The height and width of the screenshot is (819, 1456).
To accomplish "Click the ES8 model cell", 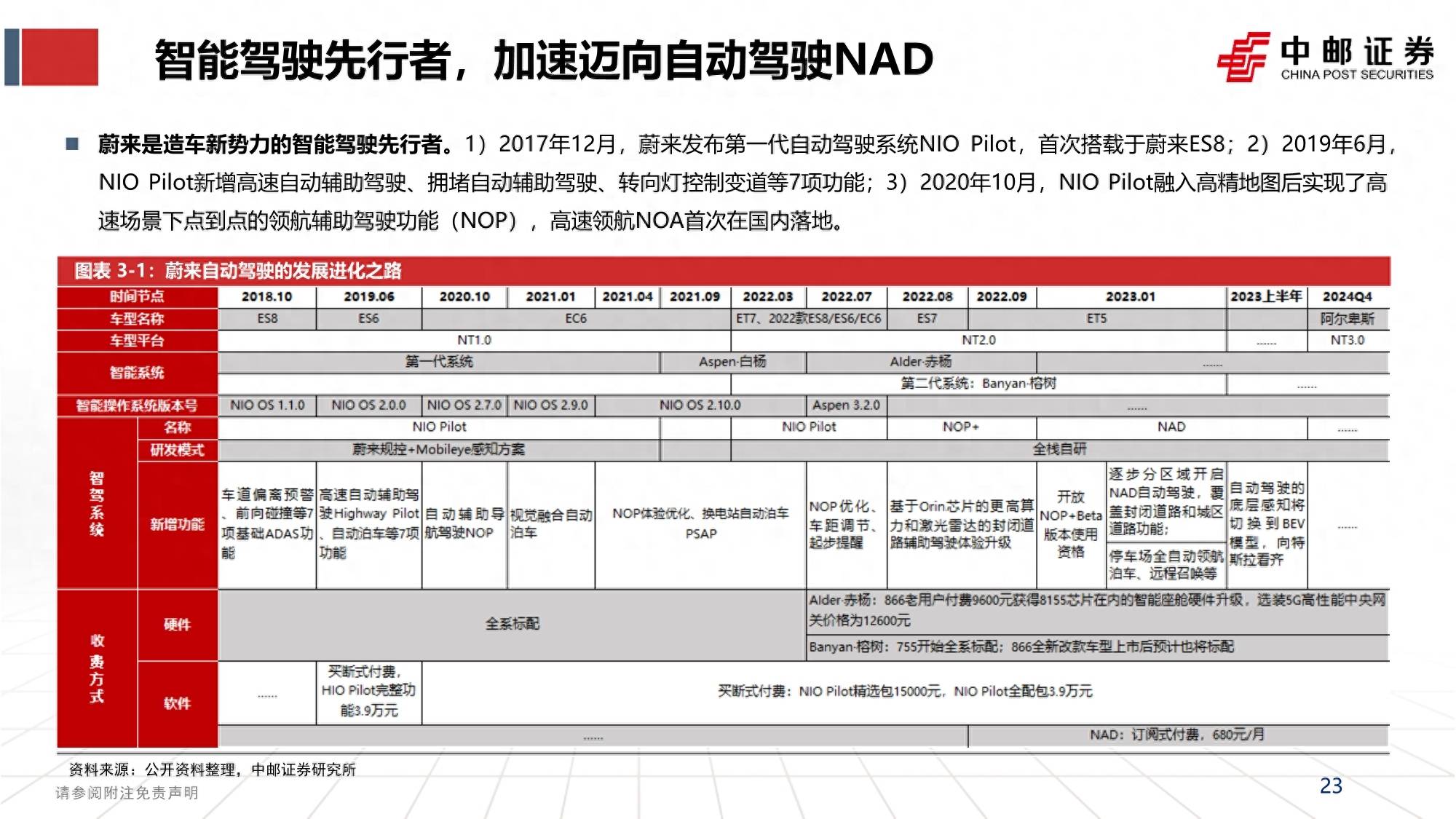I will point(267,318).
